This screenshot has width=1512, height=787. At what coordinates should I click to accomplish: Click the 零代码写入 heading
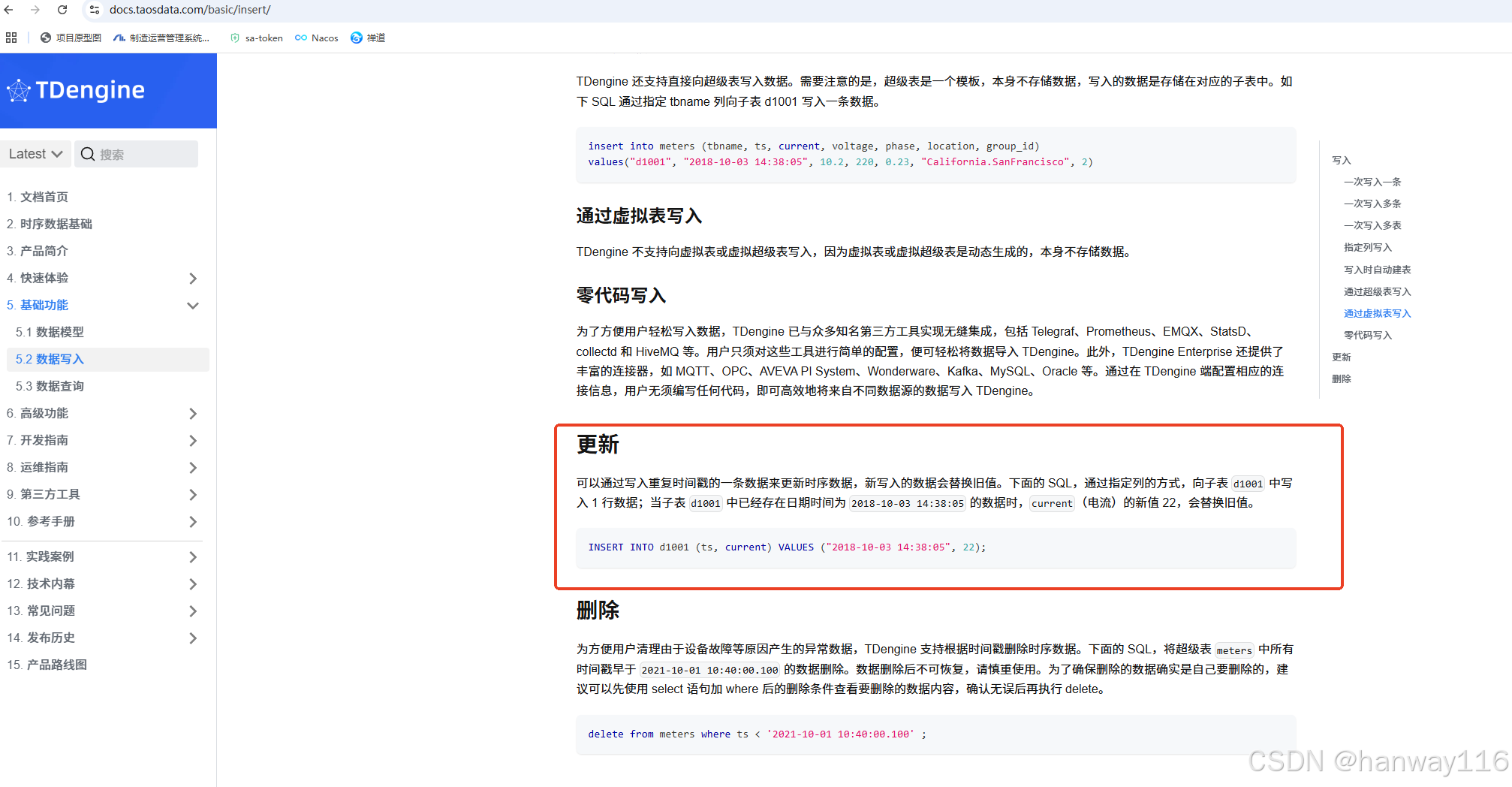621,296
